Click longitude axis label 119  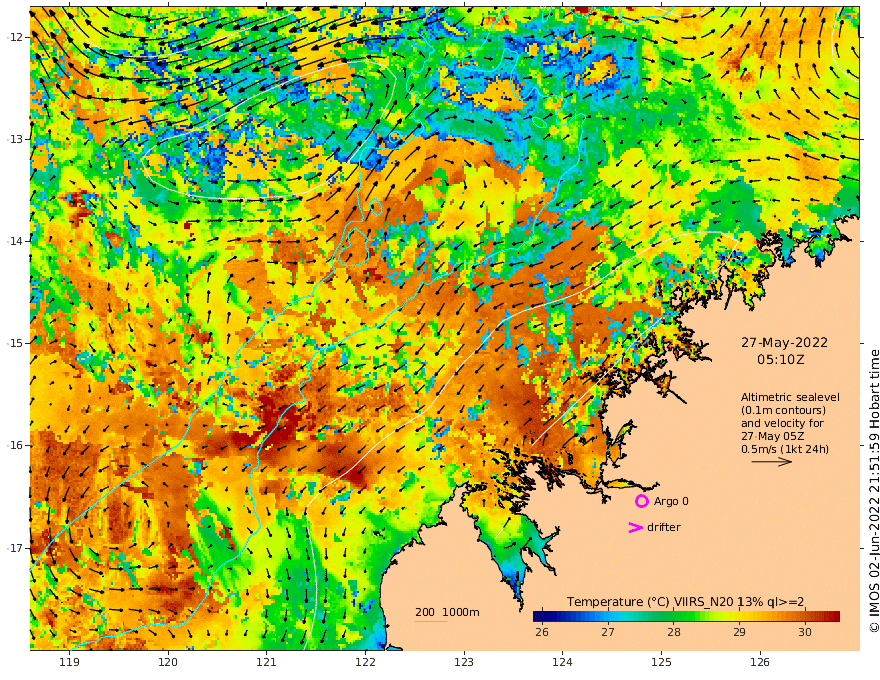70,663
